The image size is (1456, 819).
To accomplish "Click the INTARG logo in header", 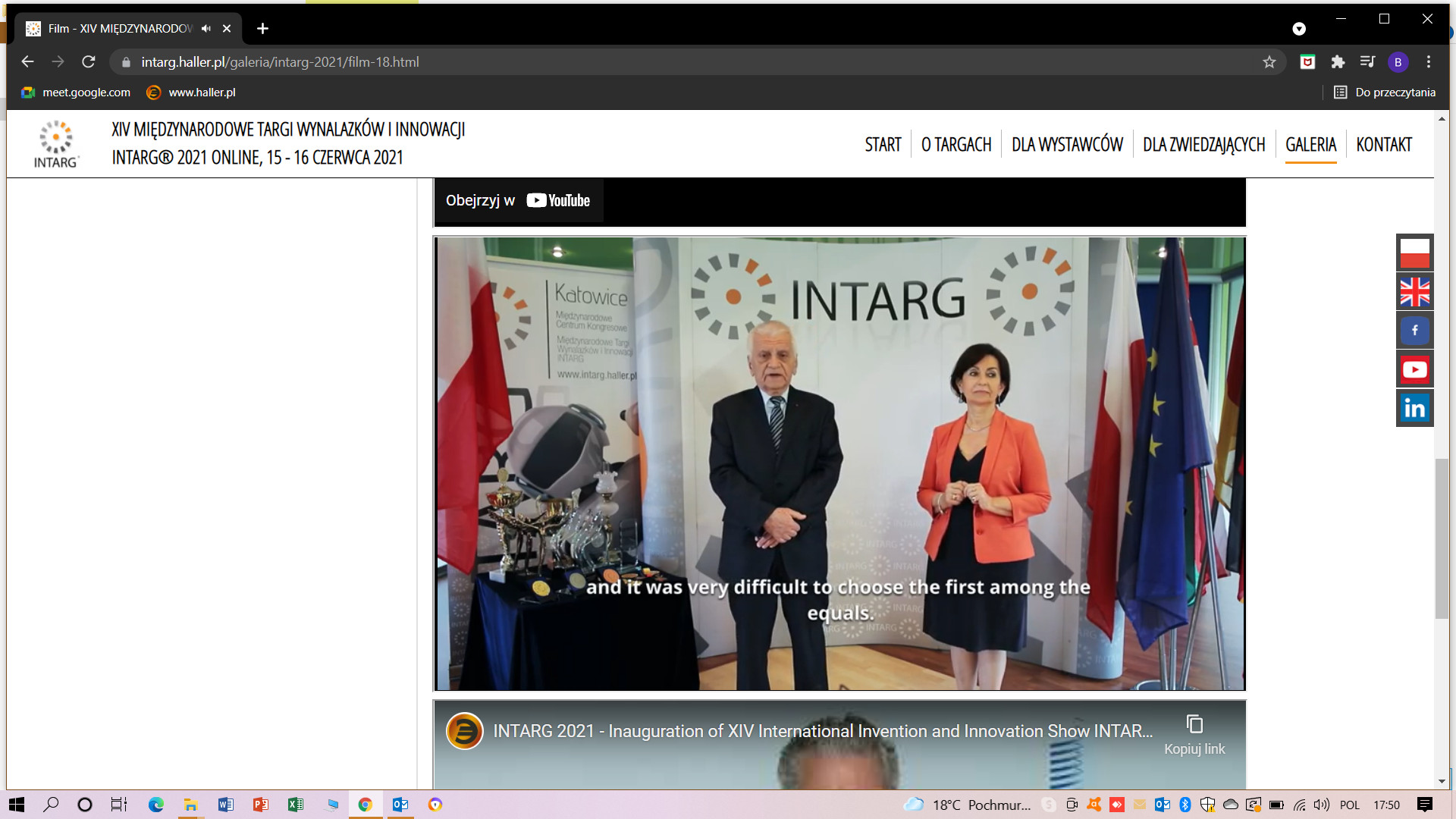I will tap(56, 144).
